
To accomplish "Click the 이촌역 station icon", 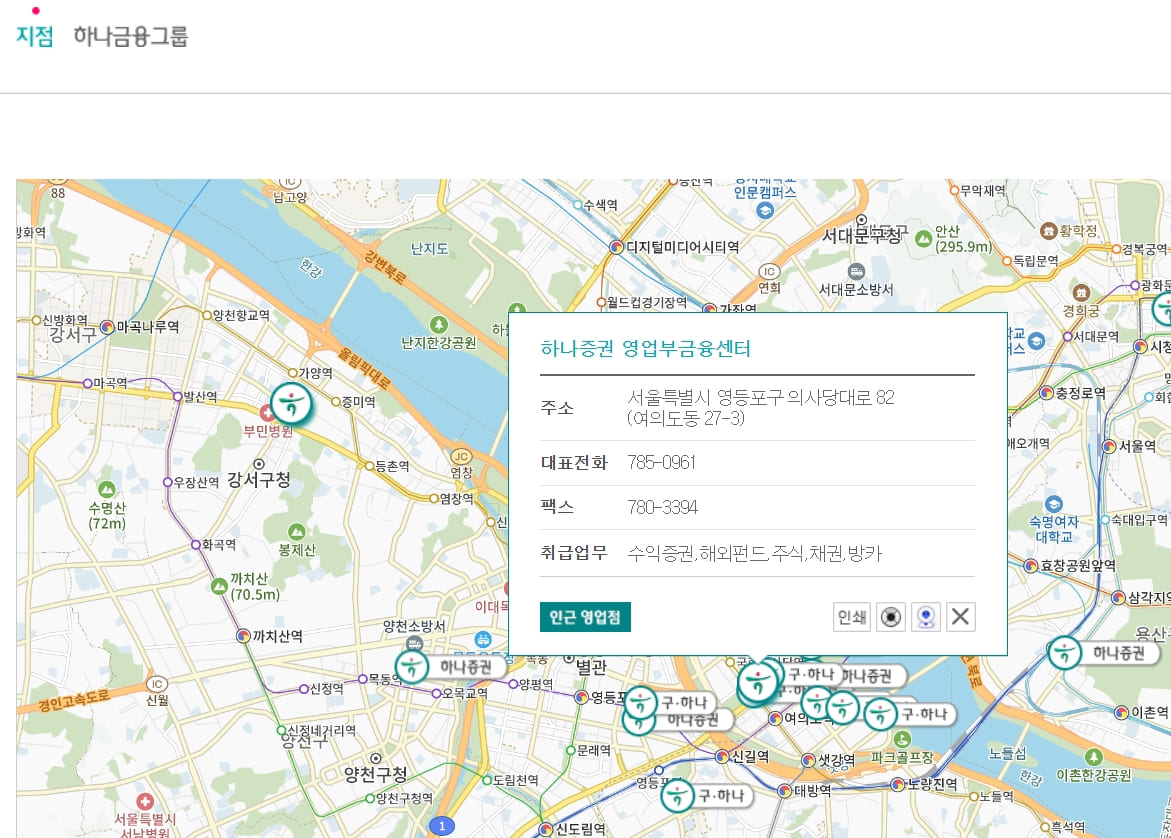I will (x=1121, y=713).
